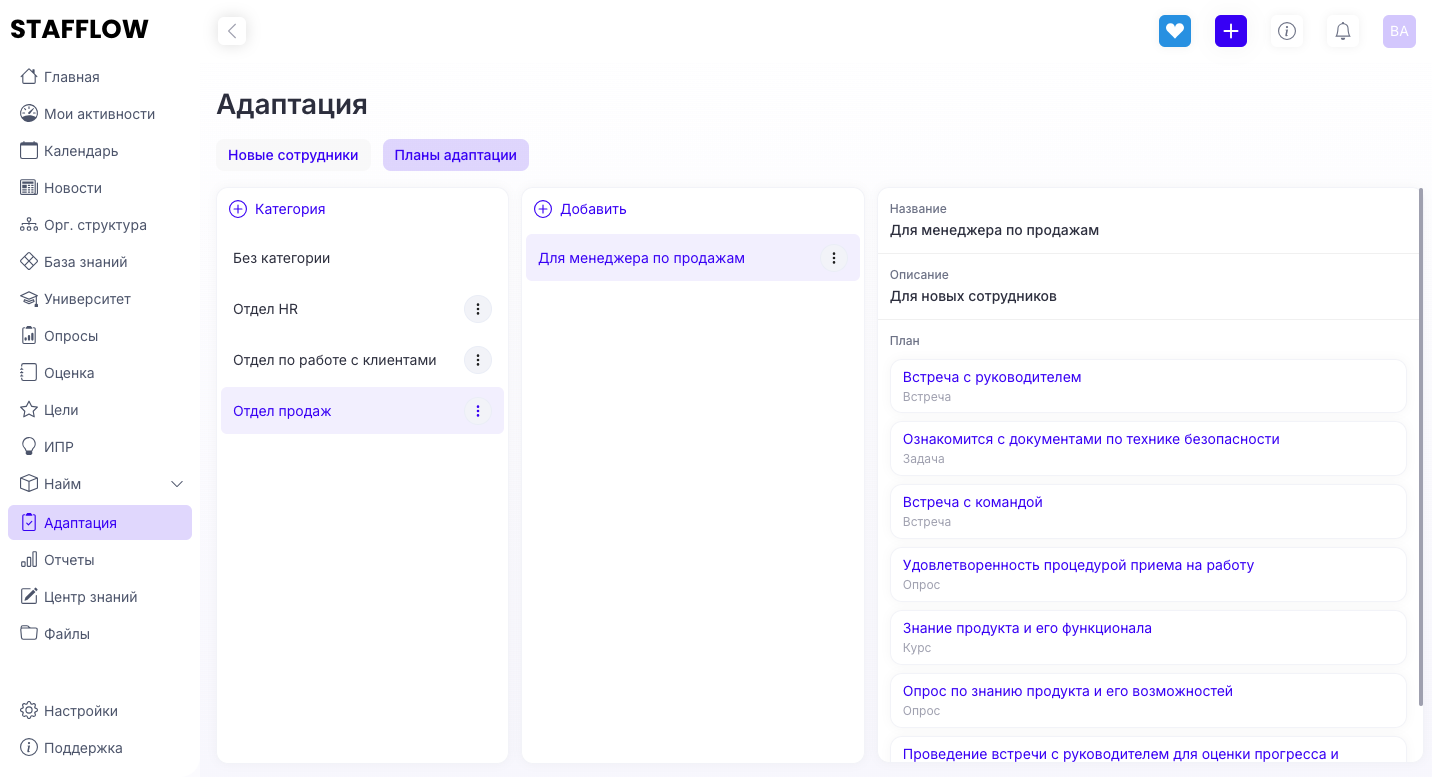
Task: Click the BA user avatar
Action: tap(1399, 31)
